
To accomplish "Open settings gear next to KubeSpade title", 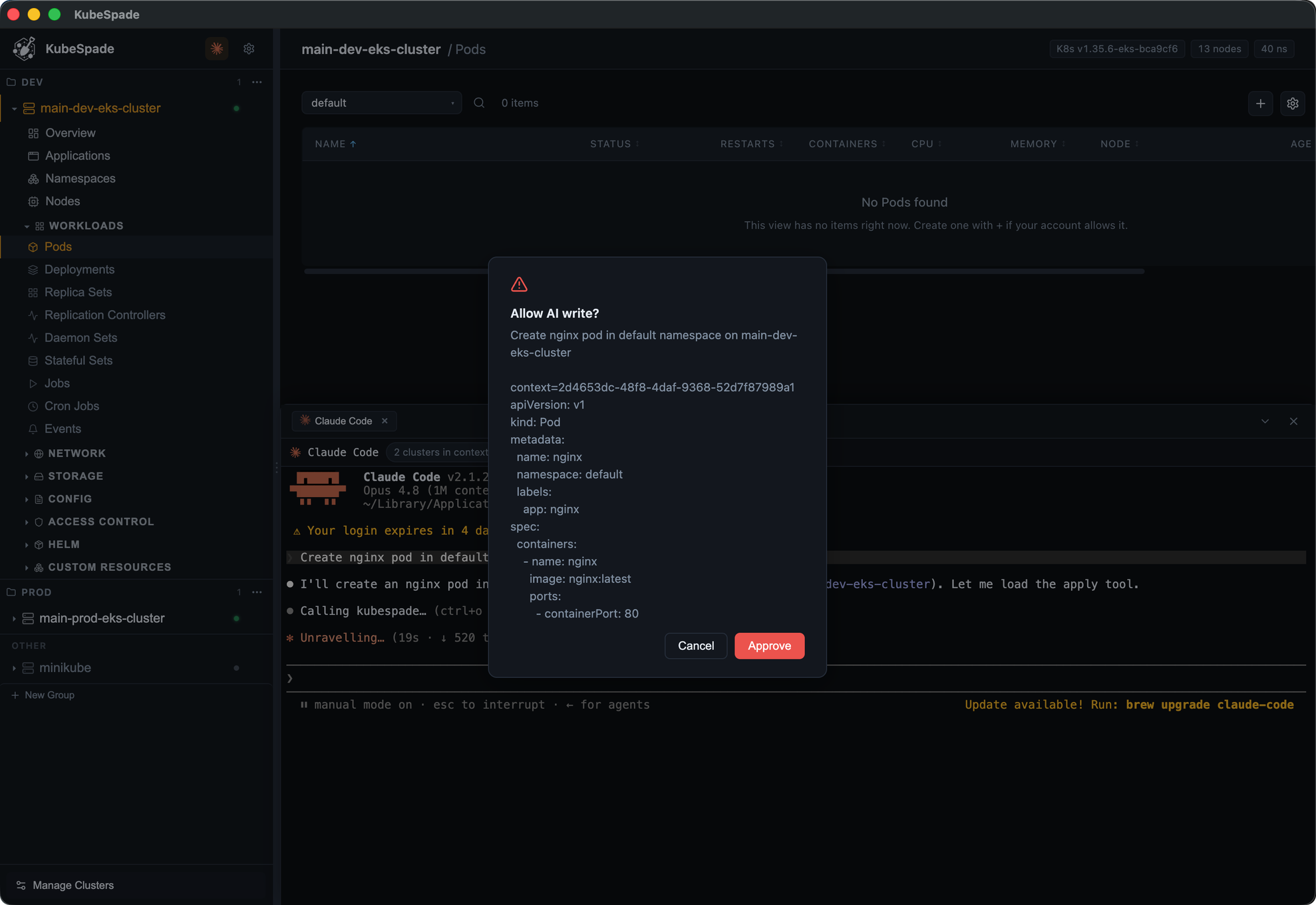I will coord(249,49).
